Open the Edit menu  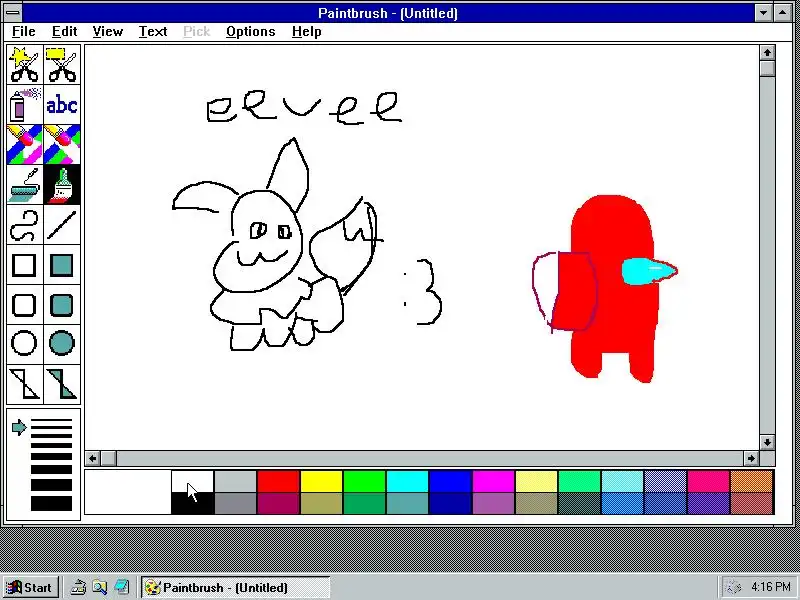point(64,32)
